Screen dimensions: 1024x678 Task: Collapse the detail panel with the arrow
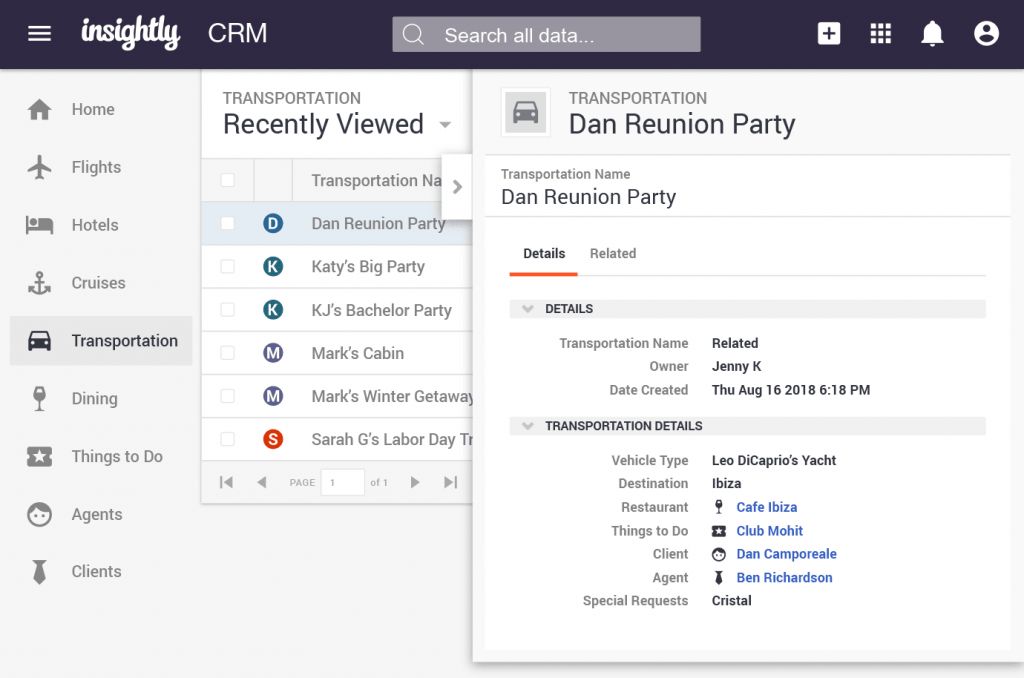(x=457, y=187)
